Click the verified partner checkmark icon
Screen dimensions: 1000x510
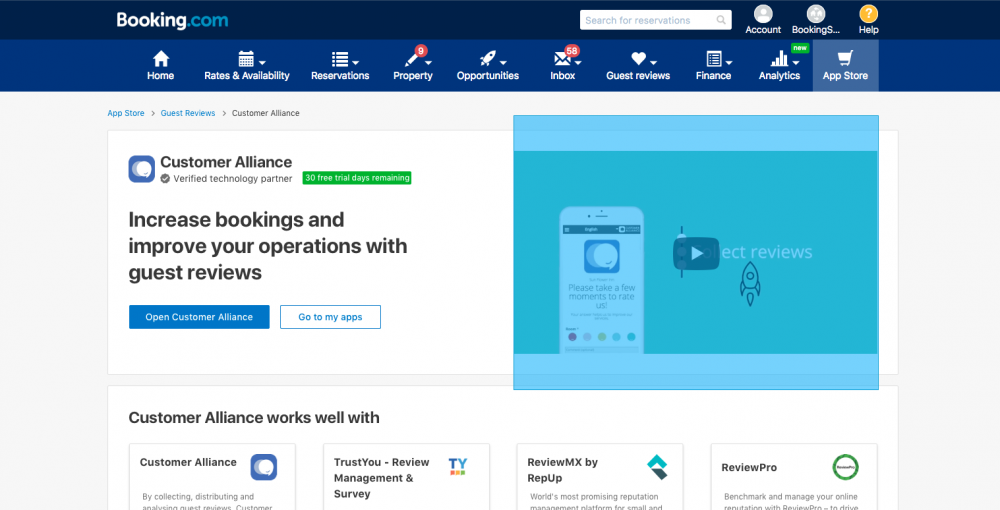click(165, 178)
